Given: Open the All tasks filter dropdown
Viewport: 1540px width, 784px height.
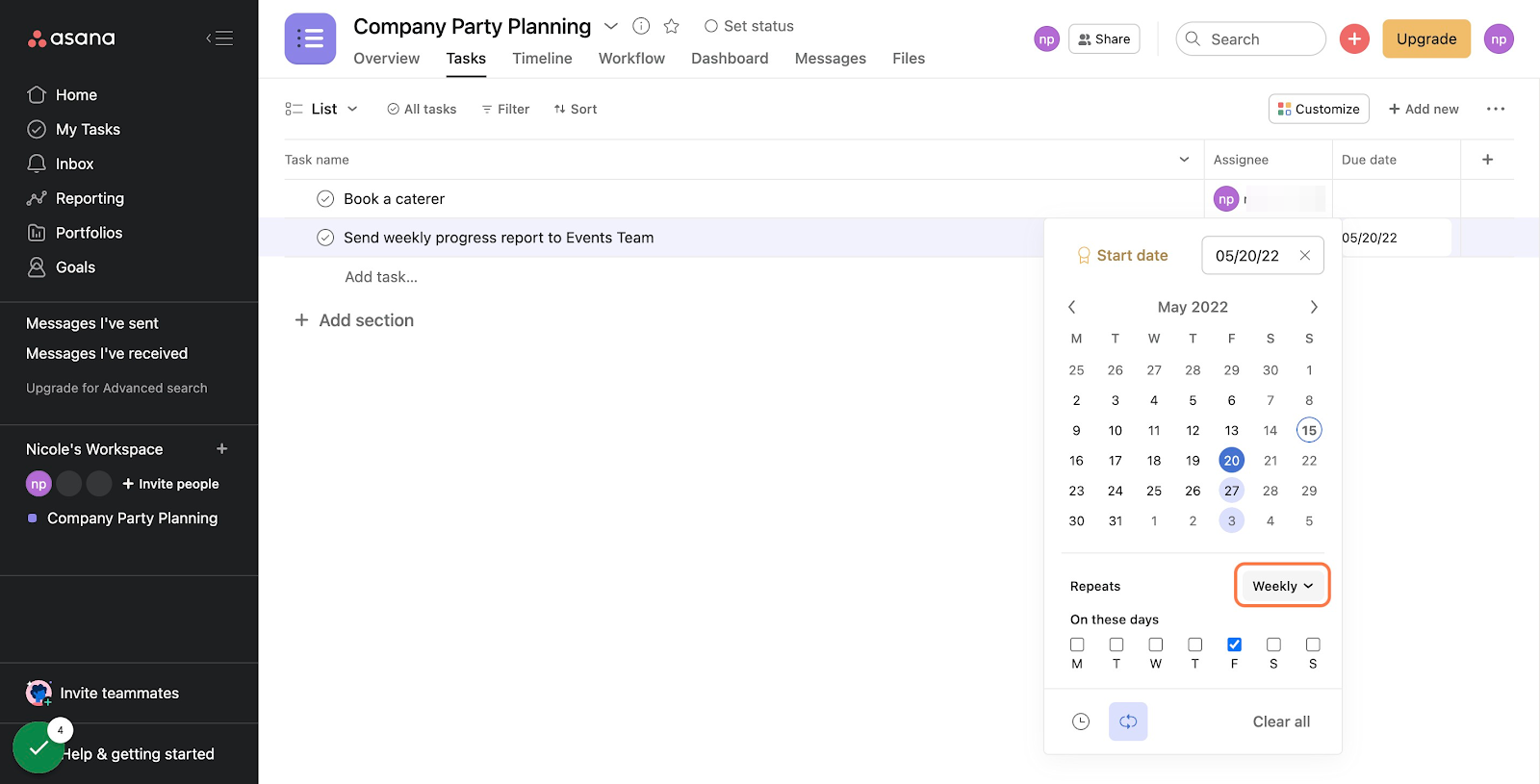Looking at the screenshot, I should (422, 109).
